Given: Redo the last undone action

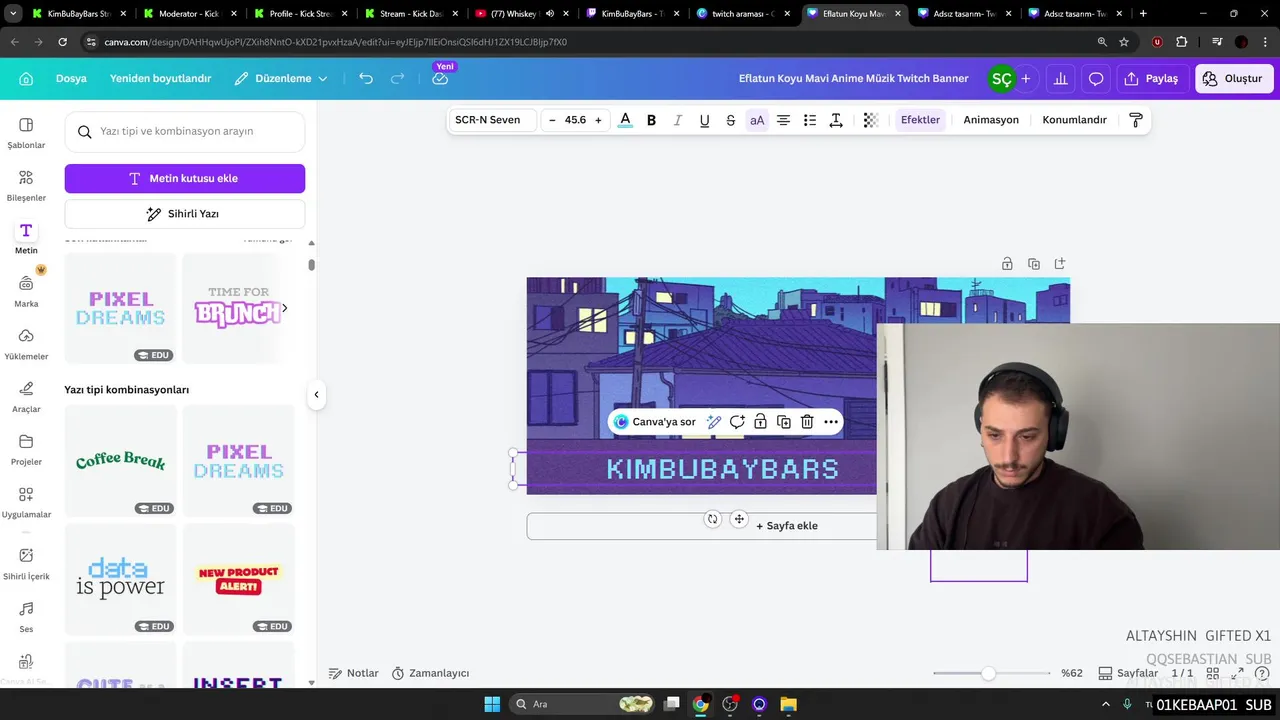Looking at the screenshot, I should click(x=398, y=78).
